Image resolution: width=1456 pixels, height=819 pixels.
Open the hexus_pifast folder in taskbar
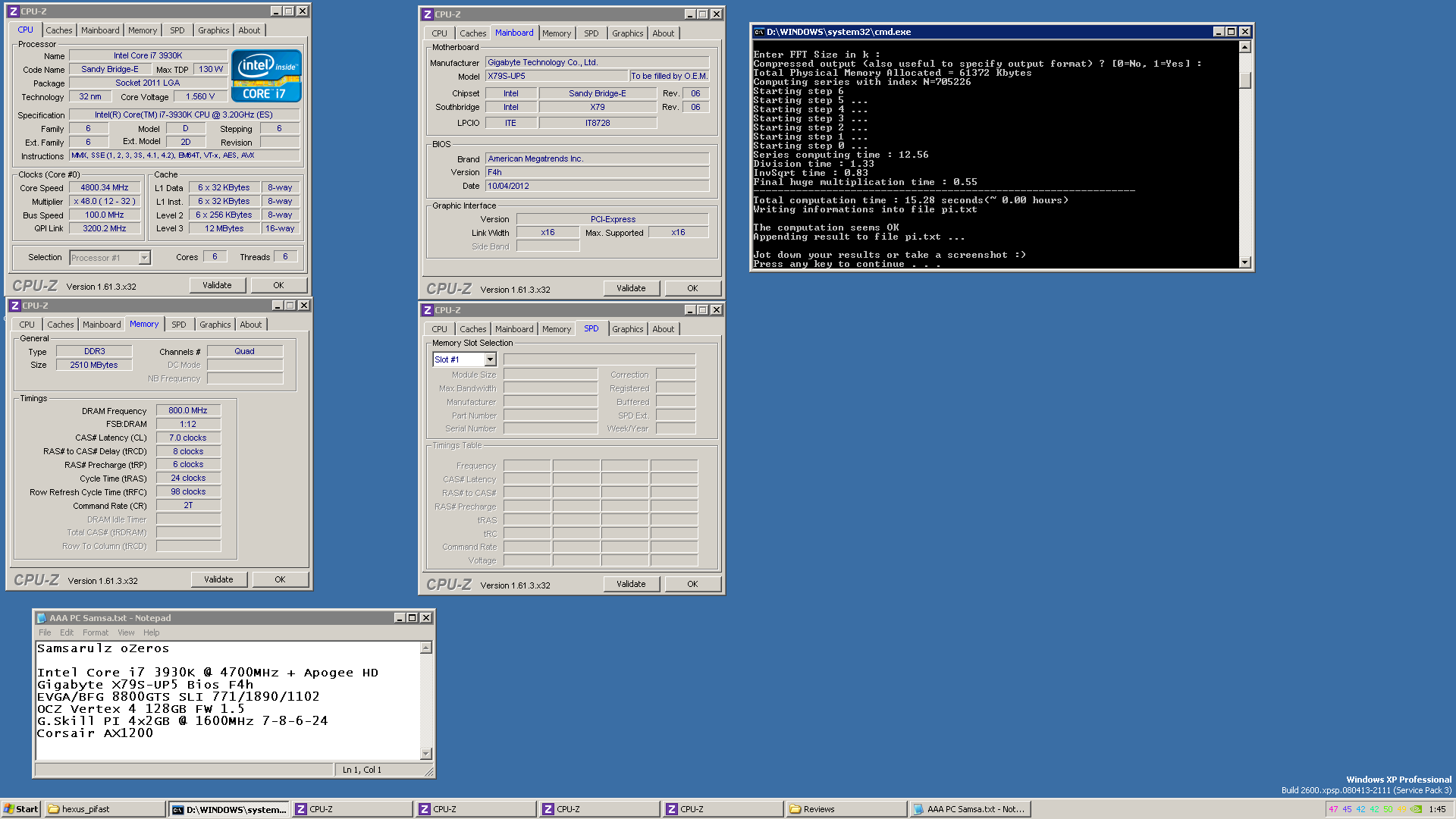click(105, 809)
